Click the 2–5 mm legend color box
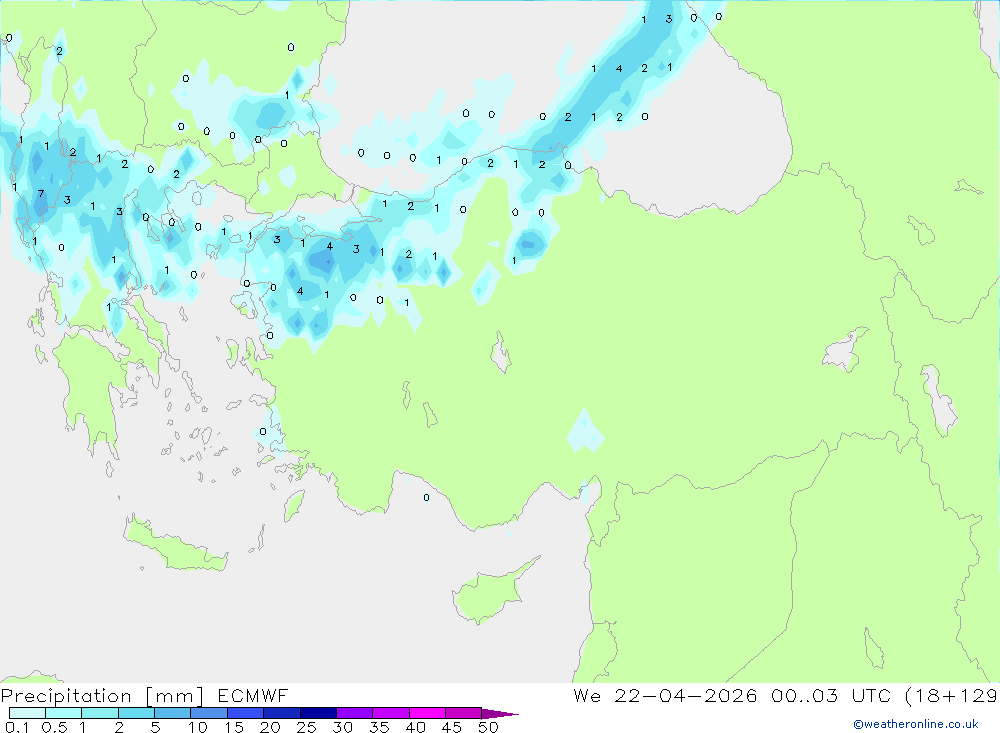Screen dimensions: 1000x733 click(136, 713)
